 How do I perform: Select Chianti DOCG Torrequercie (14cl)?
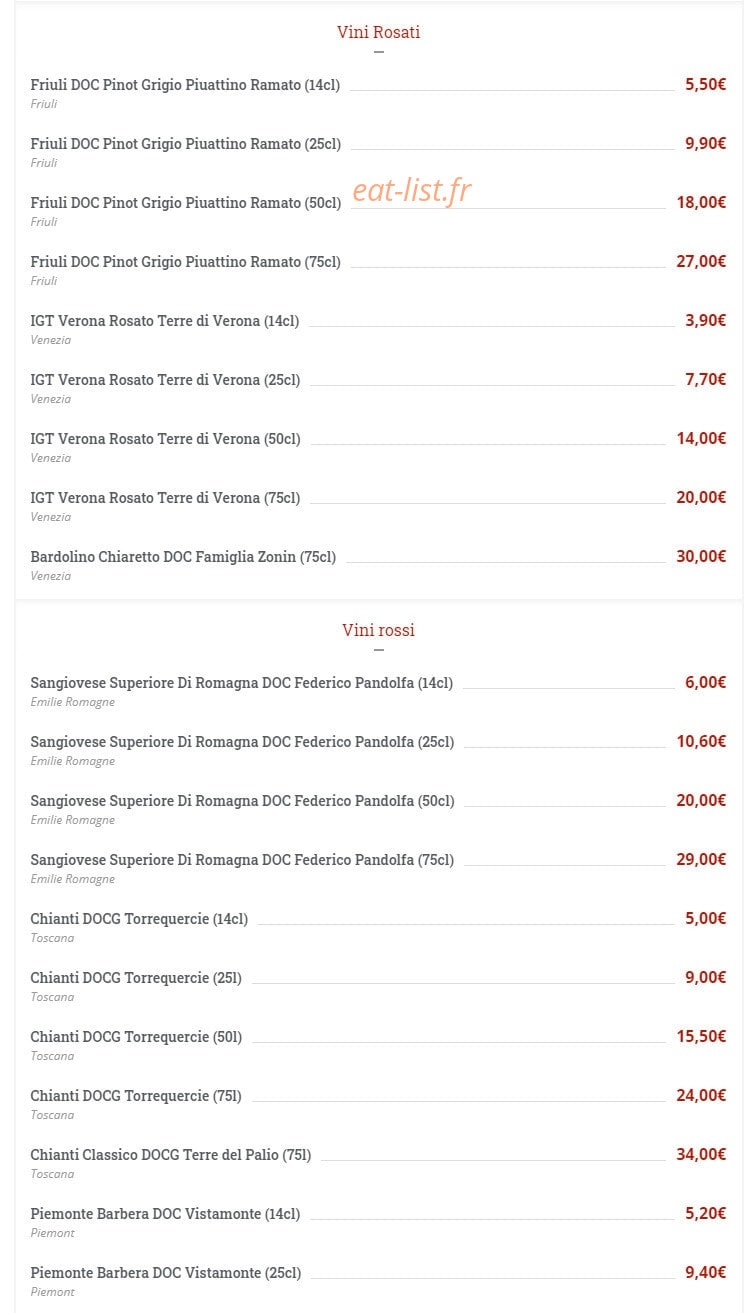(x=139, y=919)
